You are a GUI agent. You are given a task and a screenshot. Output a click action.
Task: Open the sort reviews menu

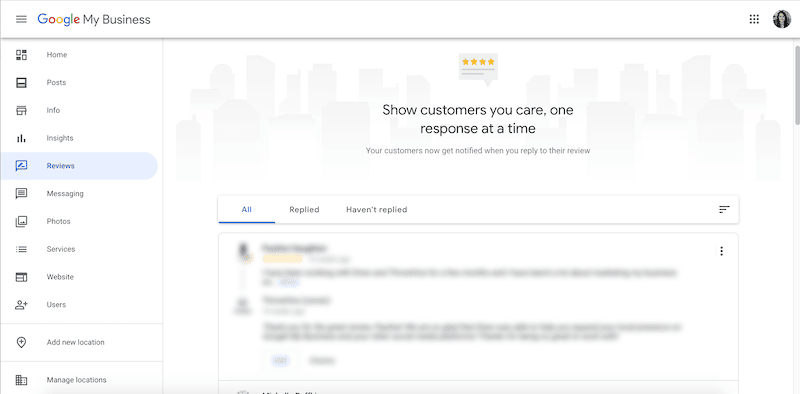pyautogui.click(x=724, y=209)
